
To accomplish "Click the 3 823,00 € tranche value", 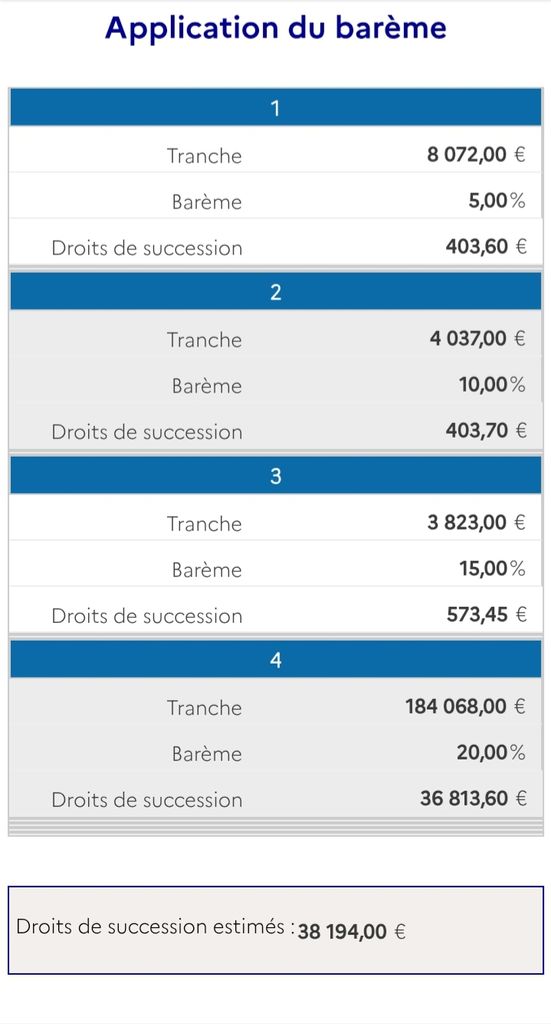I will tap(477, 523).
